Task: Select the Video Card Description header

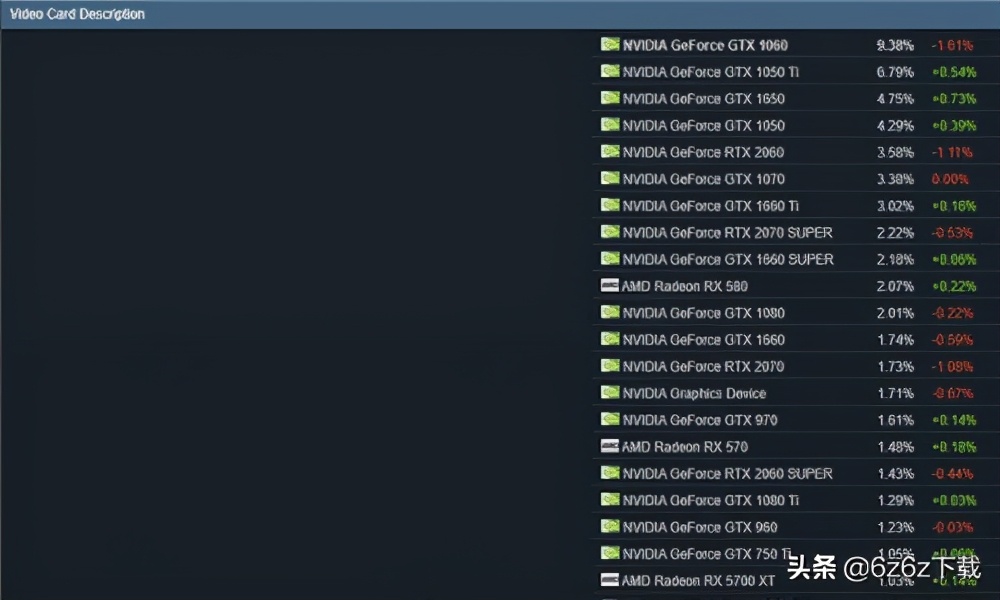Action: pyautogui.click(x=77, y=14)
